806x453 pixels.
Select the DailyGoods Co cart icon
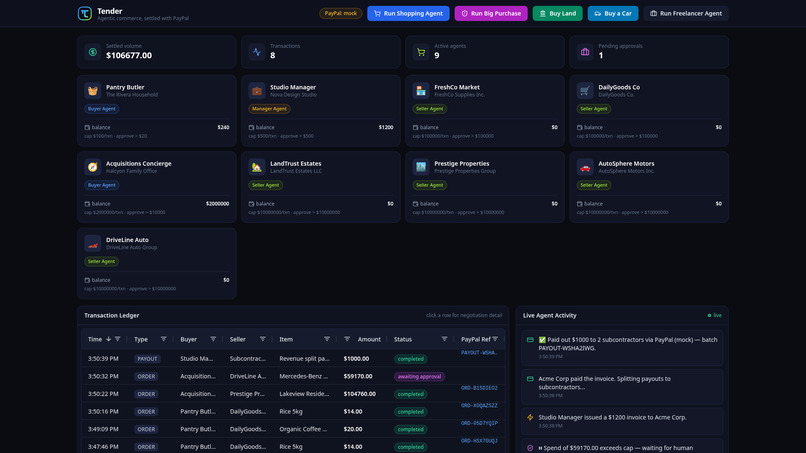pos(585,90)
